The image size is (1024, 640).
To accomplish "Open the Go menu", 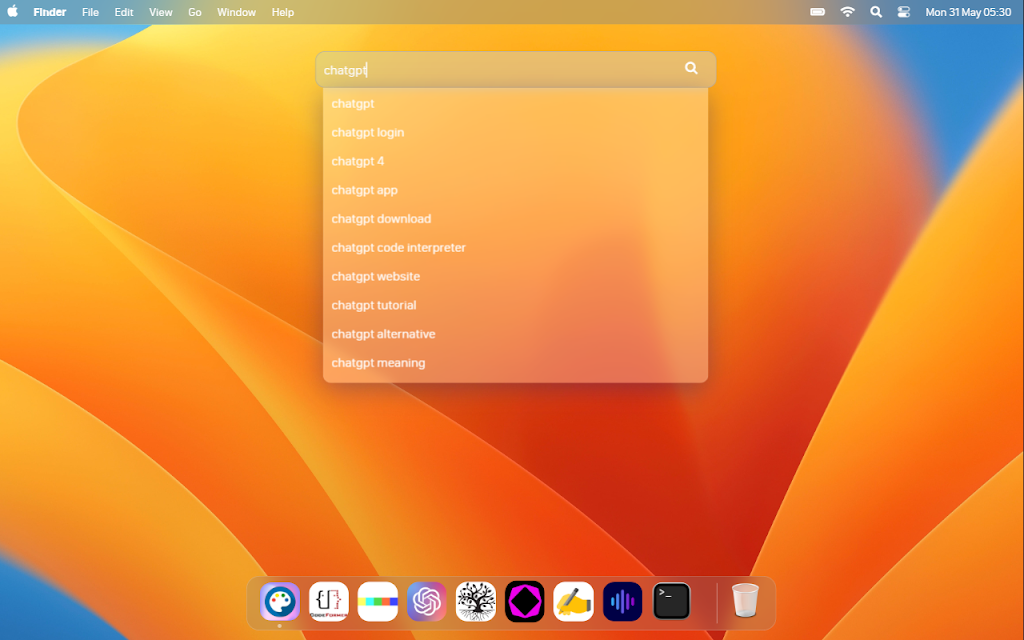I will 195,12.
